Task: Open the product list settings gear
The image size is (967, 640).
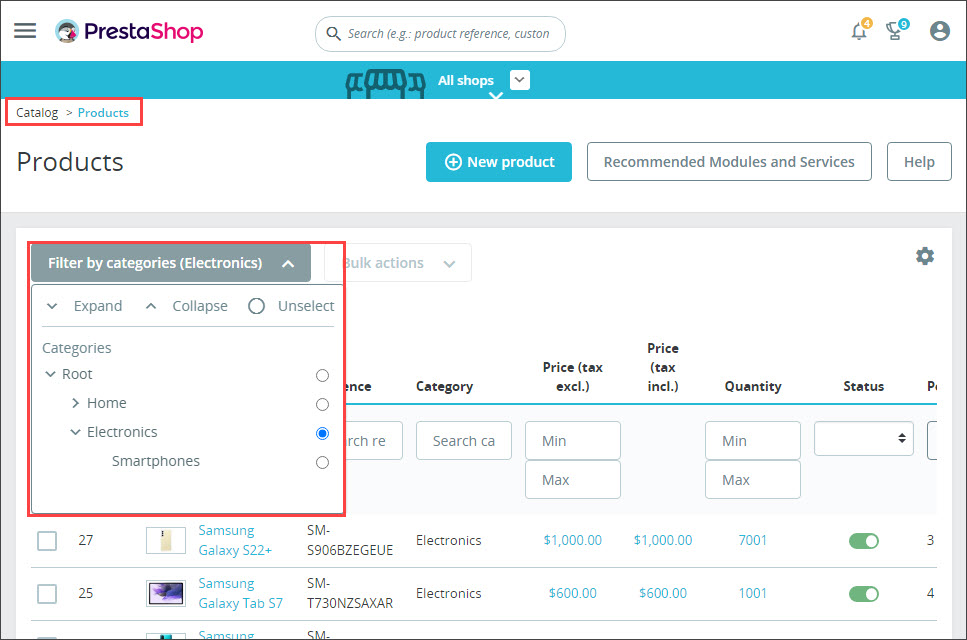Action: coord(924,256)
